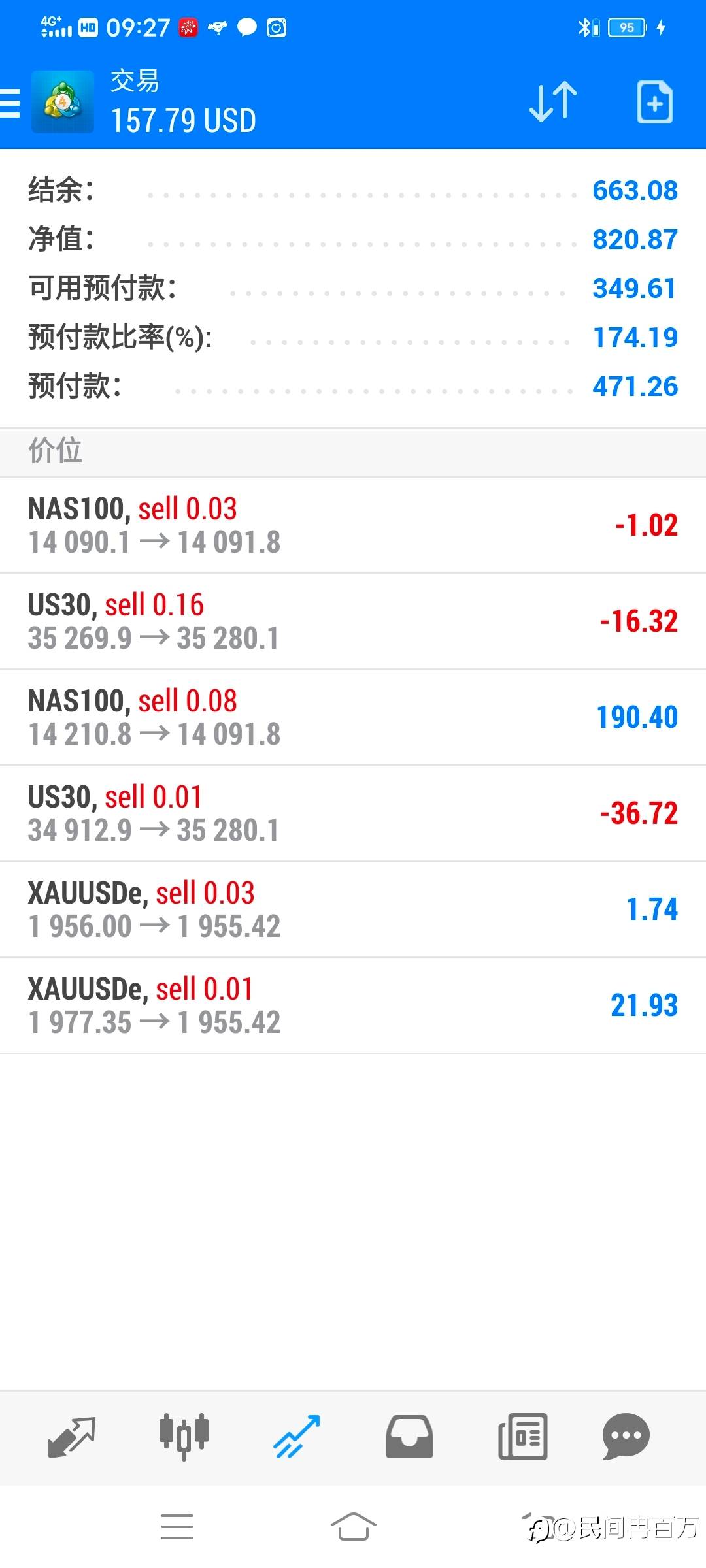
Task: Expand NAS100 sell 0.03 position details
Action: (x=353, y=525)
